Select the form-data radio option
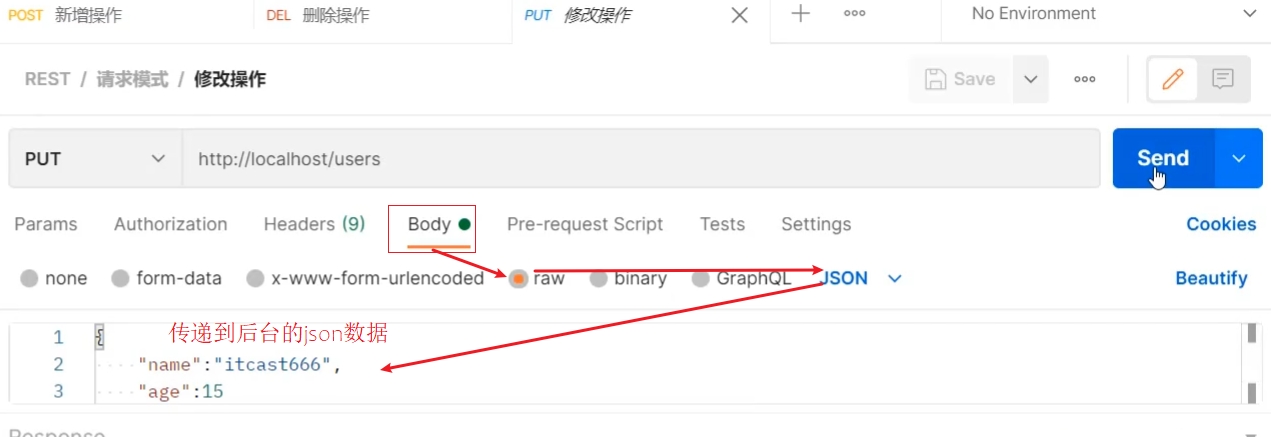 (121, 279)
